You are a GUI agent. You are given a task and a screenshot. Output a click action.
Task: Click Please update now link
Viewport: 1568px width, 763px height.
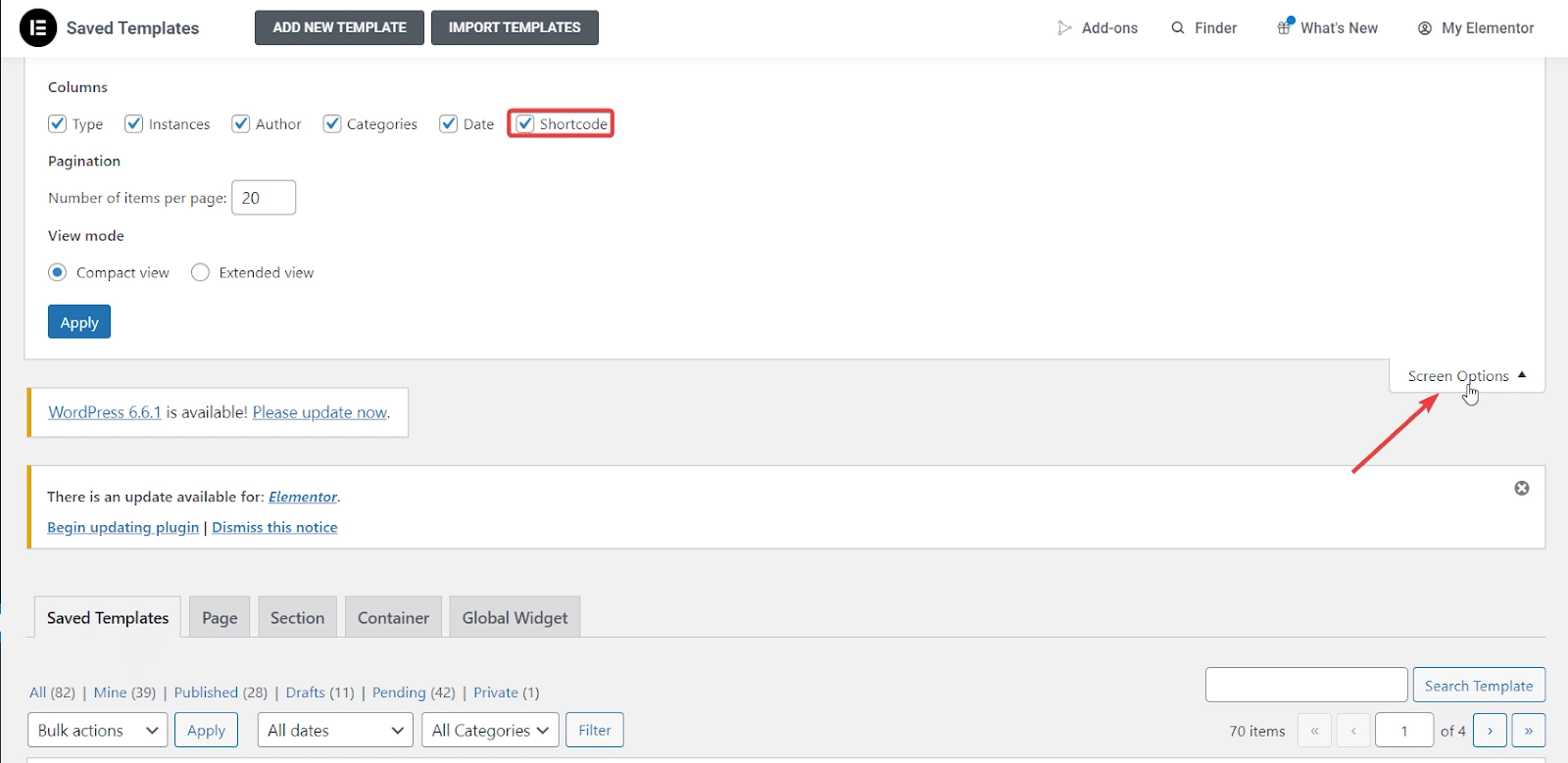coord(319,412)
